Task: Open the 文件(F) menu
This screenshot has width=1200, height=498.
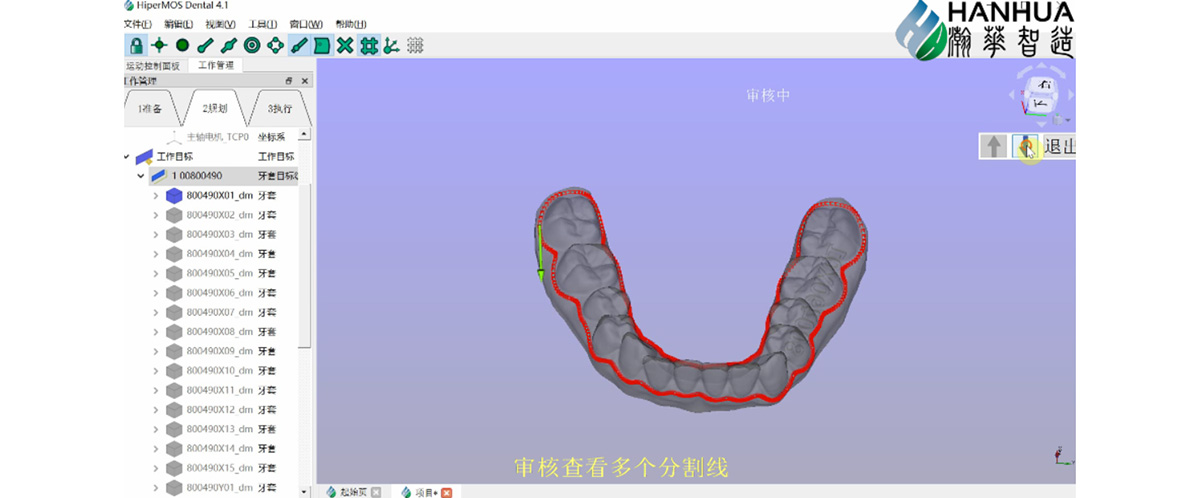Action: tap(137, 24)
